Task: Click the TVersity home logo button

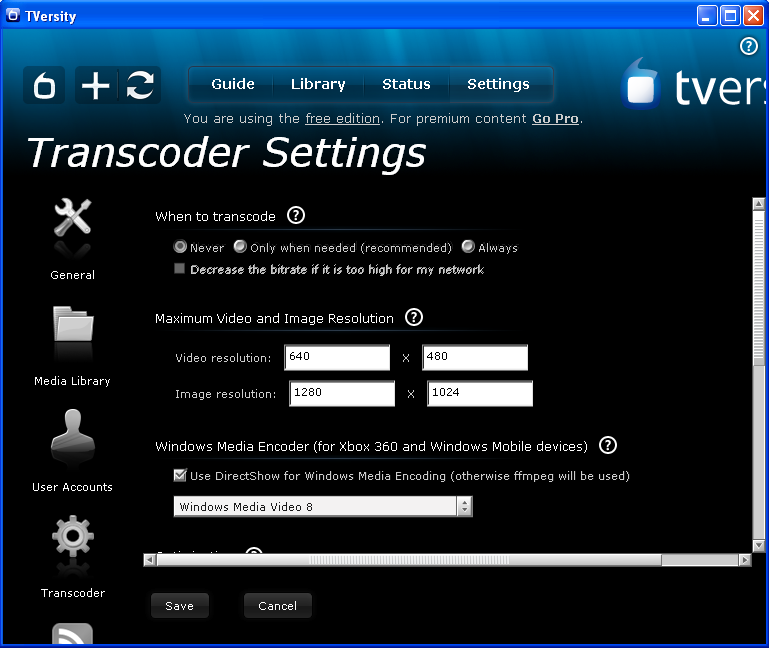Action: [44, 85]
